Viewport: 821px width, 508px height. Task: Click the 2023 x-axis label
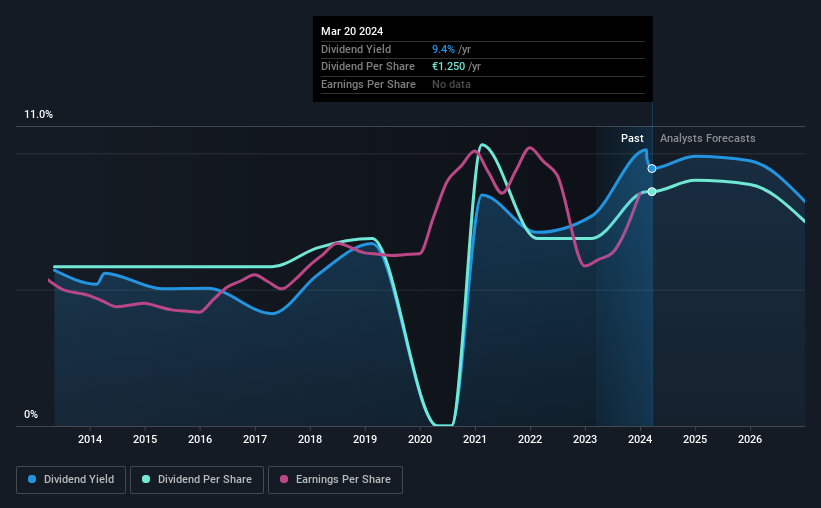pyautogui.click(x=585, y=439)
